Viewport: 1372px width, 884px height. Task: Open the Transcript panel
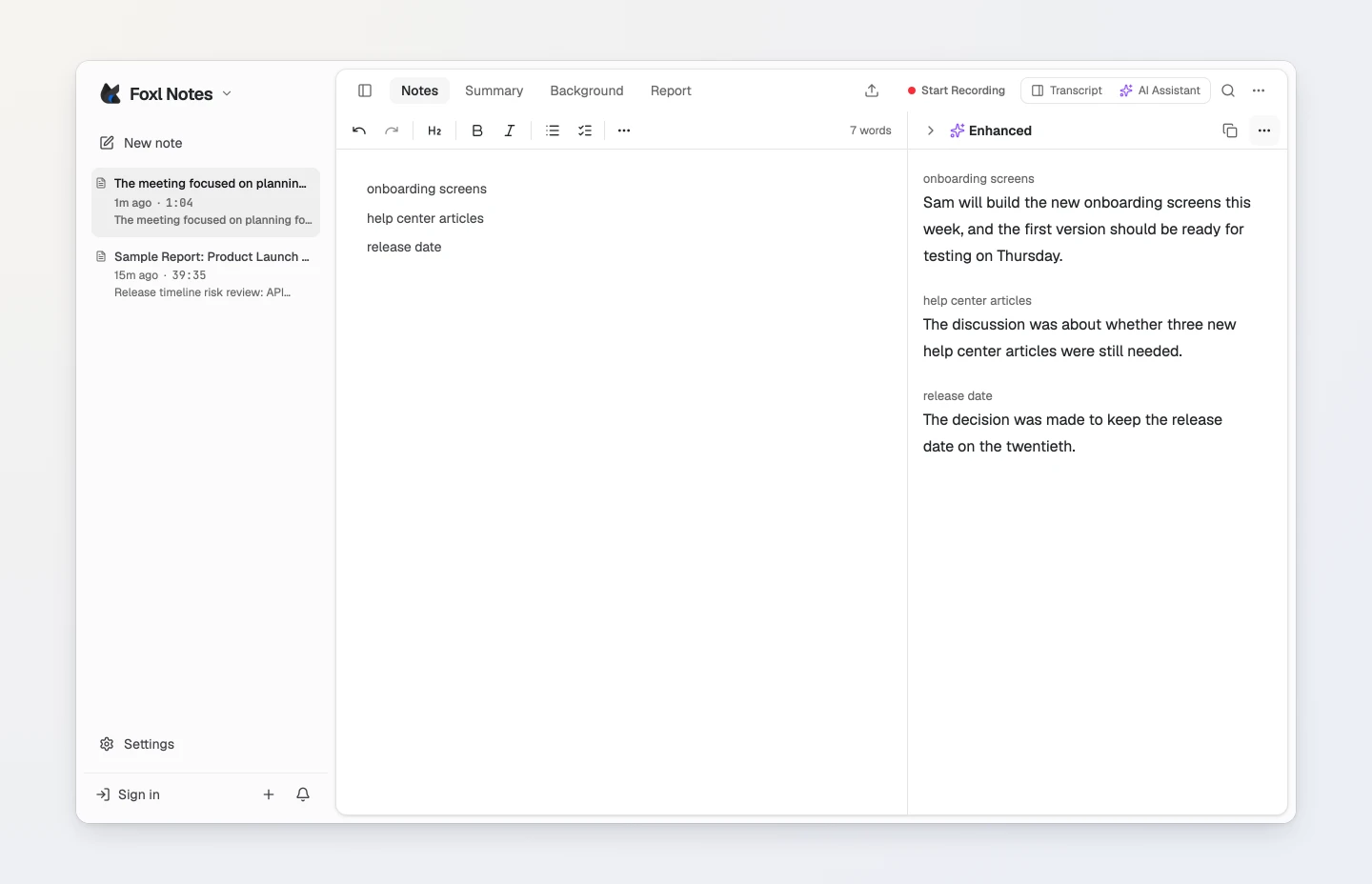1067,90
